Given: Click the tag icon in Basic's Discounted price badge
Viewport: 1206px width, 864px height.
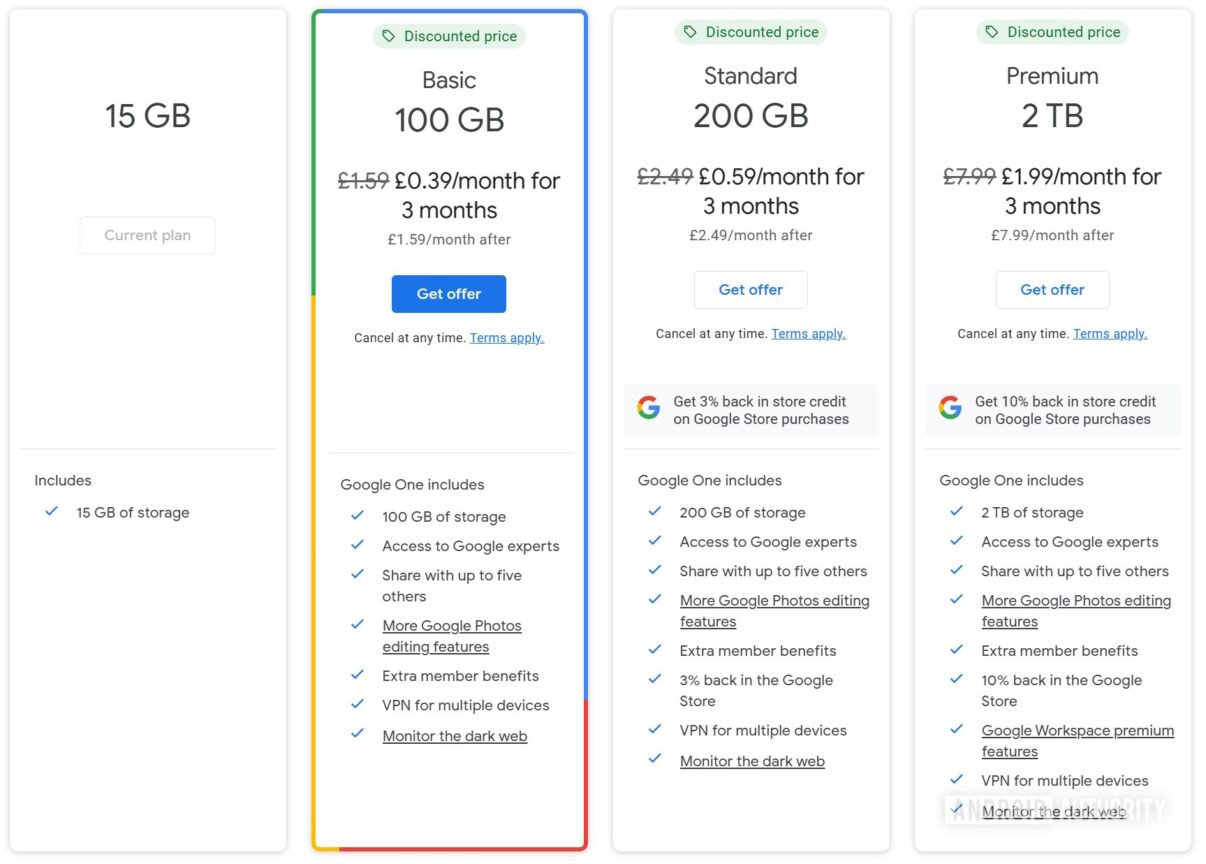Looking at the screenshot, I should coord(389,36).
